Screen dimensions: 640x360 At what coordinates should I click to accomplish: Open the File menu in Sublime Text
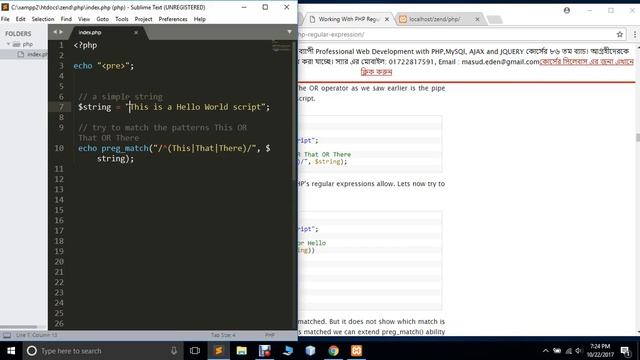click(x=5, y=19)
